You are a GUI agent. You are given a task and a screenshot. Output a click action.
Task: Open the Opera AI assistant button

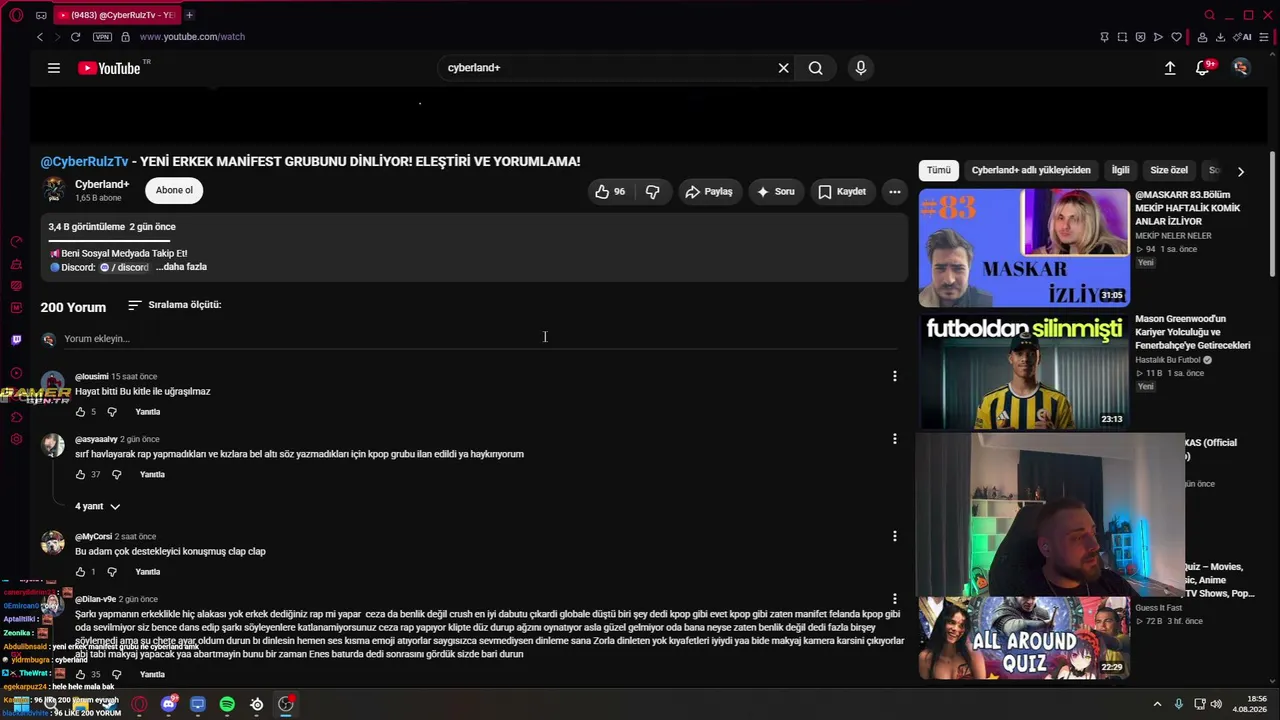pos(1244,37)
